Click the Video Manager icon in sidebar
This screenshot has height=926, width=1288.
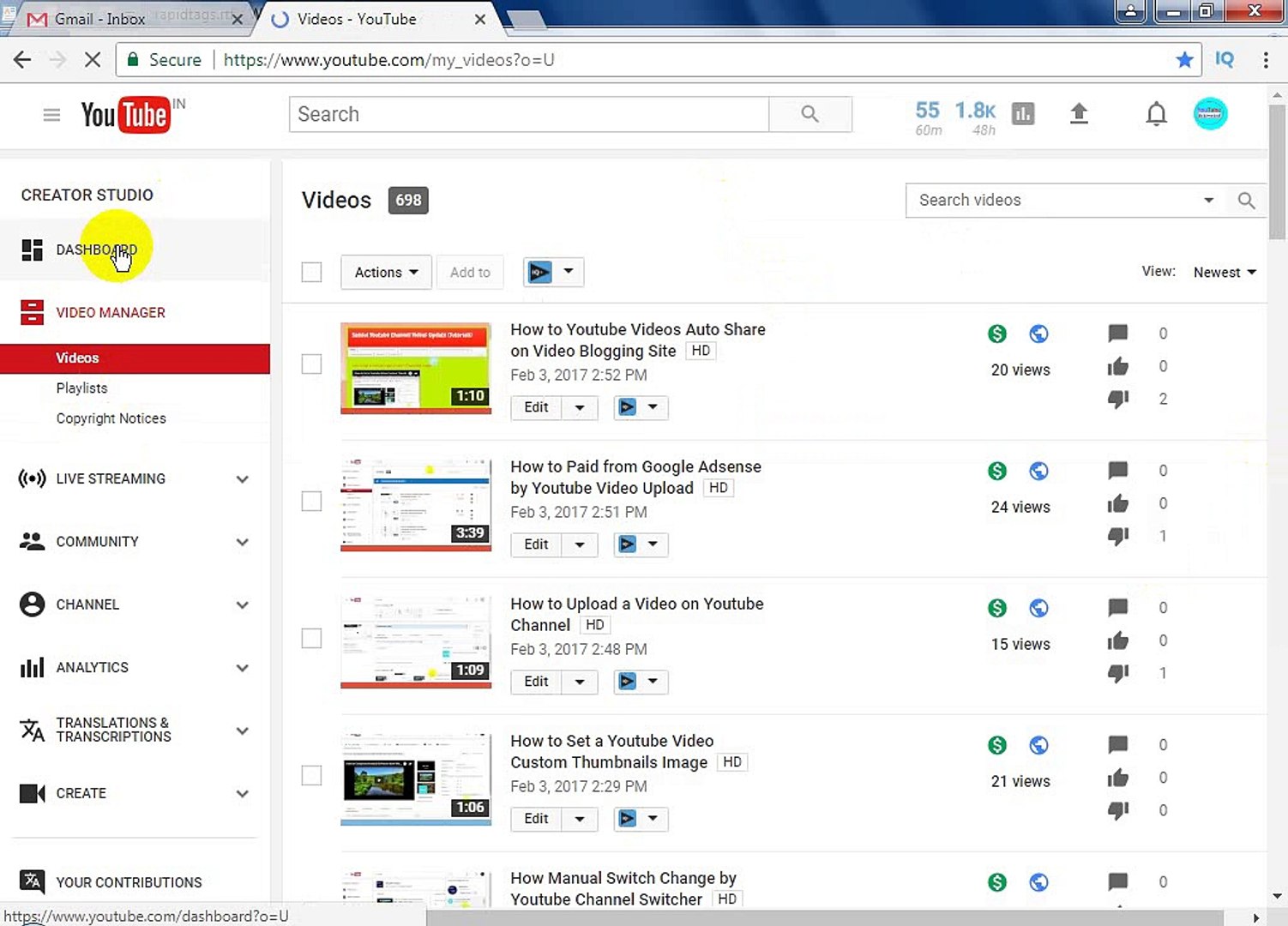(32, 312)
